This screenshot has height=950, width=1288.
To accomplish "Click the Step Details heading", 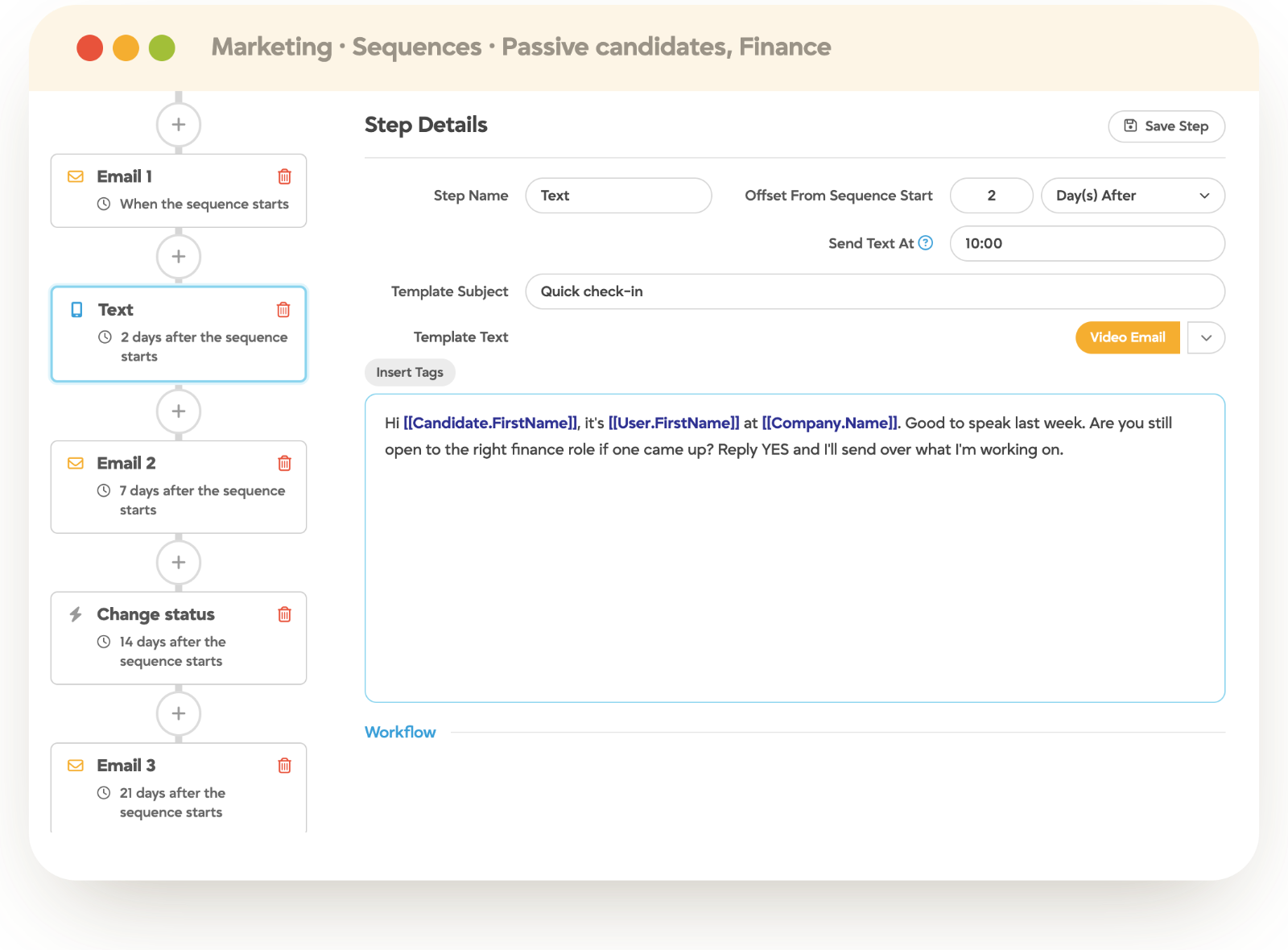I will [x=426, y=125].
